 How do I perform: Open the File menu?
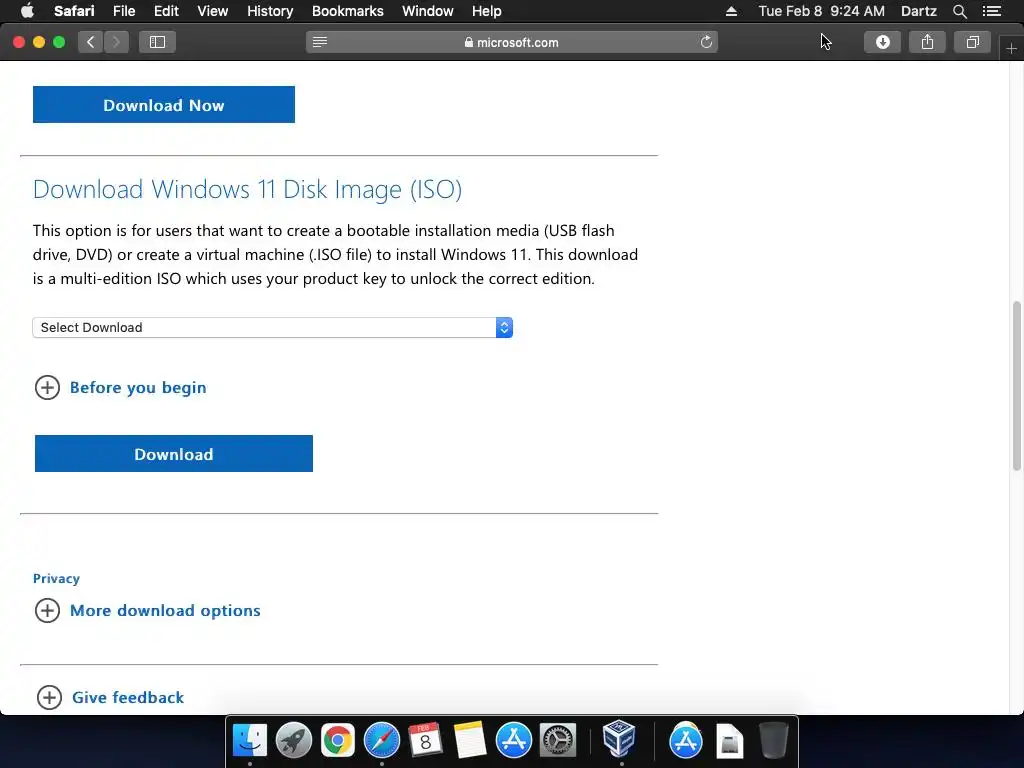pos(124,11)
